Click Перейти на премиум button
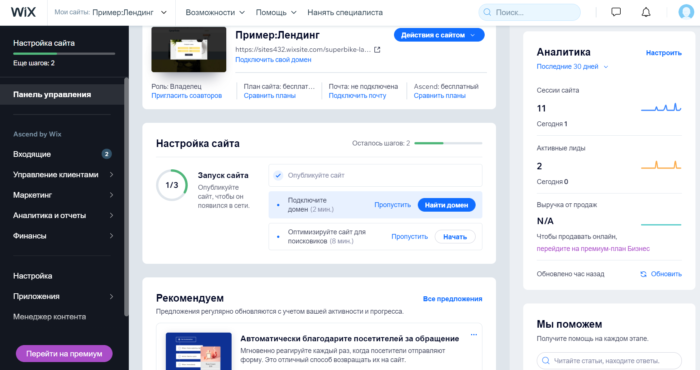 pyautogui.click(x=64, y=353)
